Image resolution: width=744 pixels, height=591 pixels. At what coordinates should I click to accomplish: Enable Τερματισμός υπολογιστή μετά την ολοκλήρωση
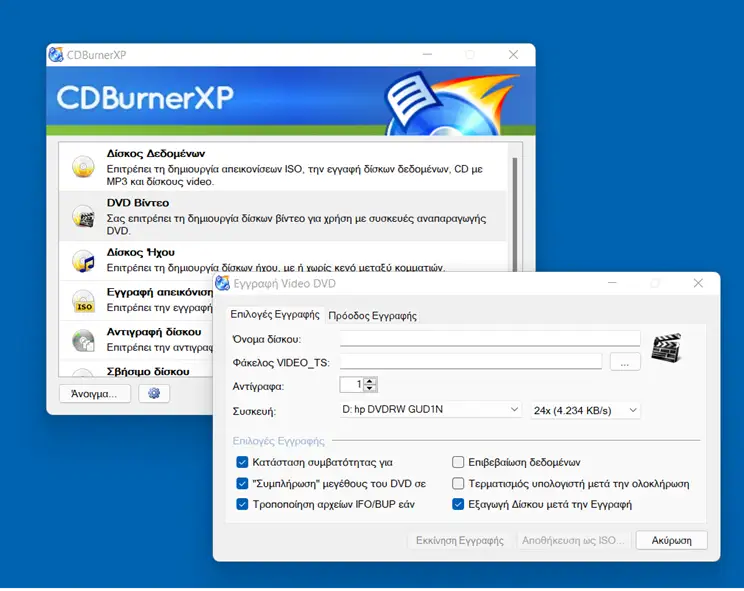[x=458, y=483]
